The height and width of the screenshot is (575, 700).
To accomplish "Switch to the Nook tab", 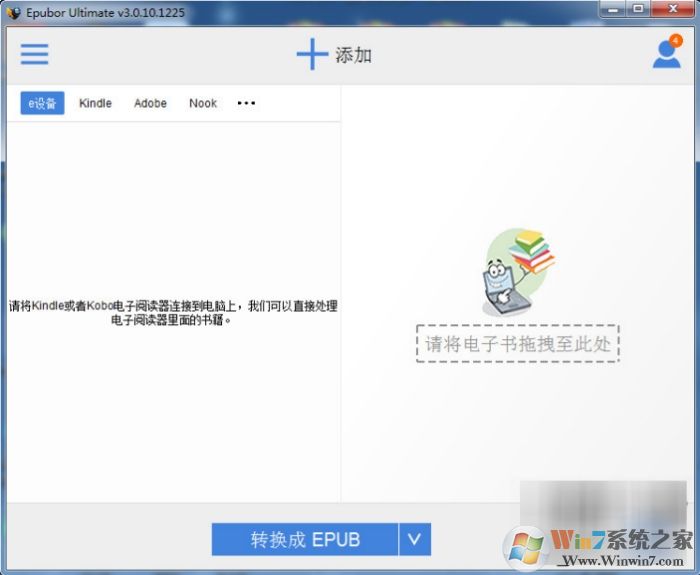I will coord(203,103).
